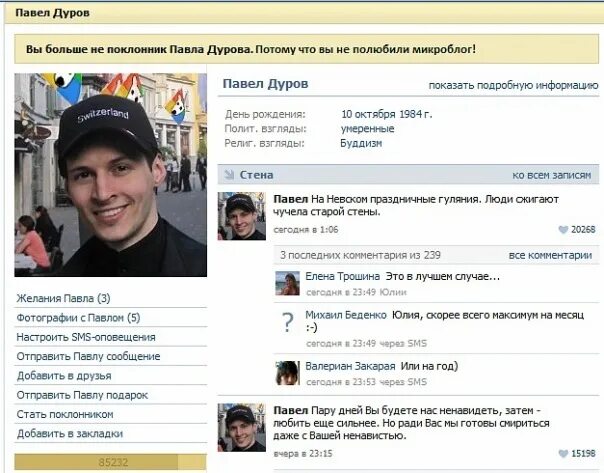604x473 pixels.
Task: Open Желания Павла (3)
Action: coord(64,299)
